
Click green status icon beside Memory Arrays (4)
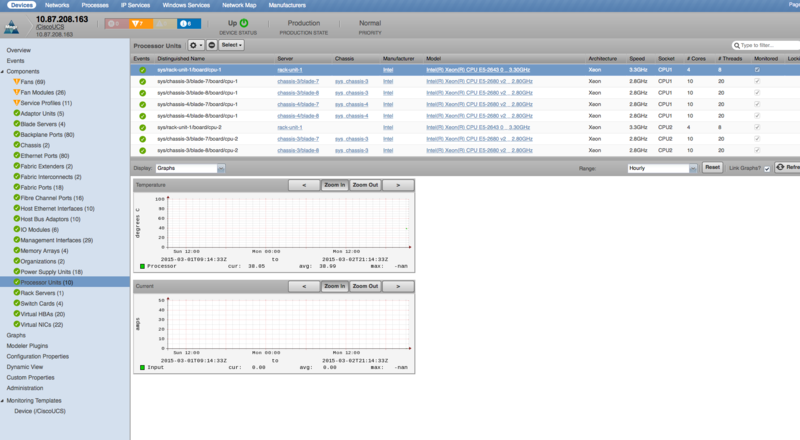click(x=17, y=251)
